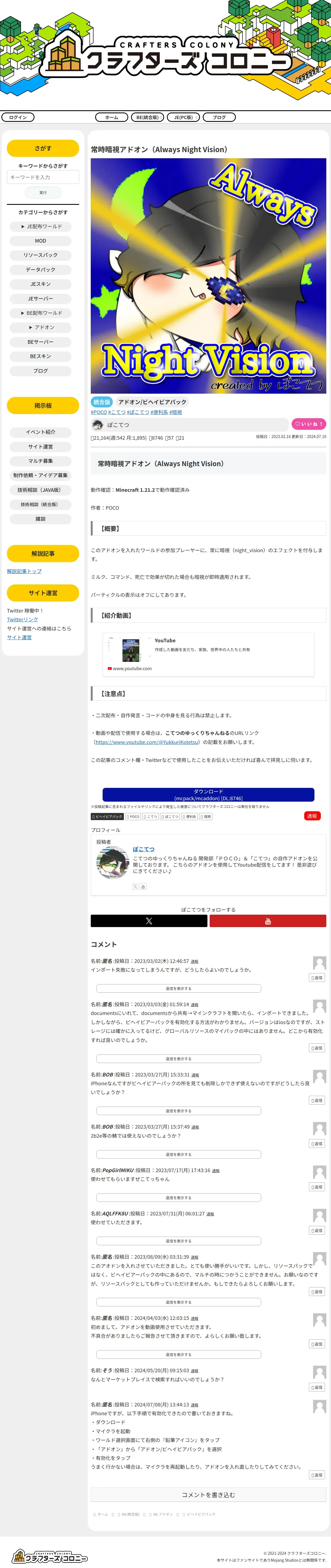Open 技術相談（JAVA版) board
This screenshot has width=331, height=1568.
[40, 490]
